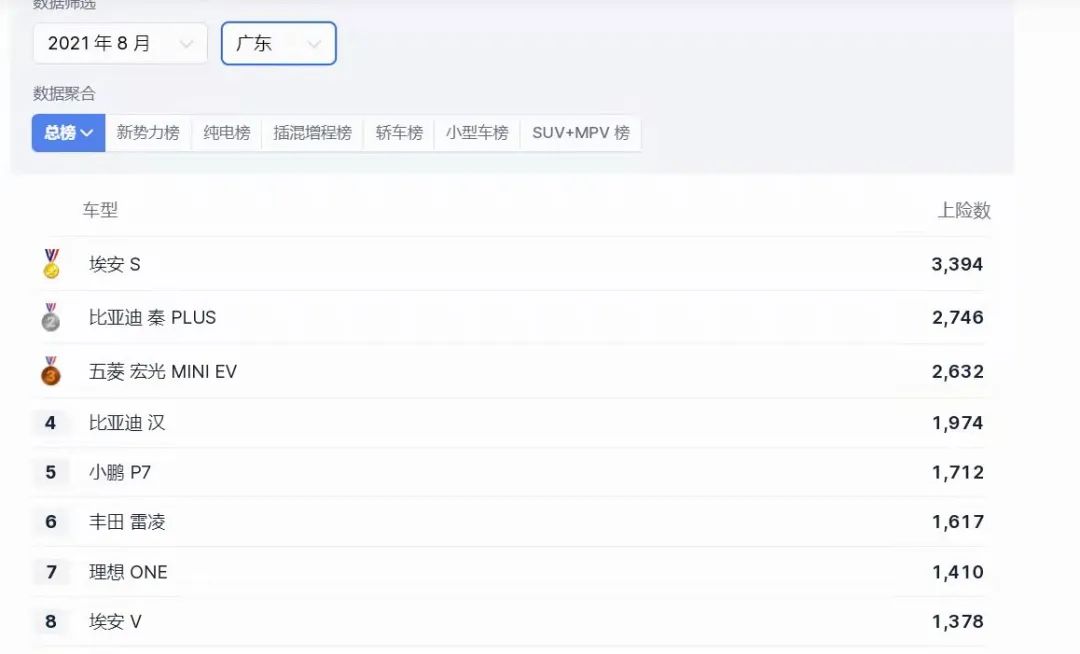Open the 2021年8月 date dropdown
This screenshot has width=1080, height=654.
click(120, 43)
